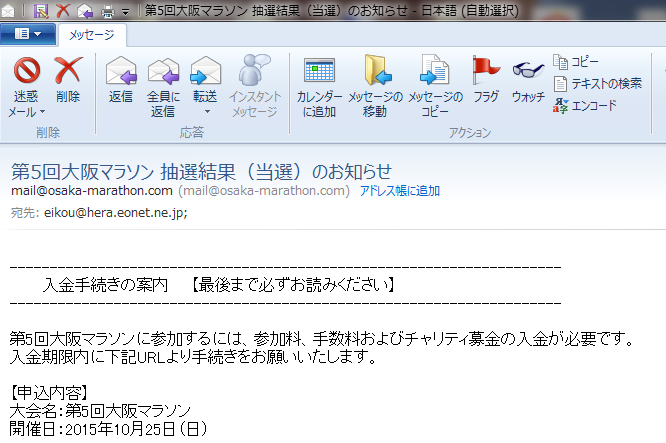Open the 迷惑メール dropdown arrow
The image size is (666, 443).
tap(42, 112)
